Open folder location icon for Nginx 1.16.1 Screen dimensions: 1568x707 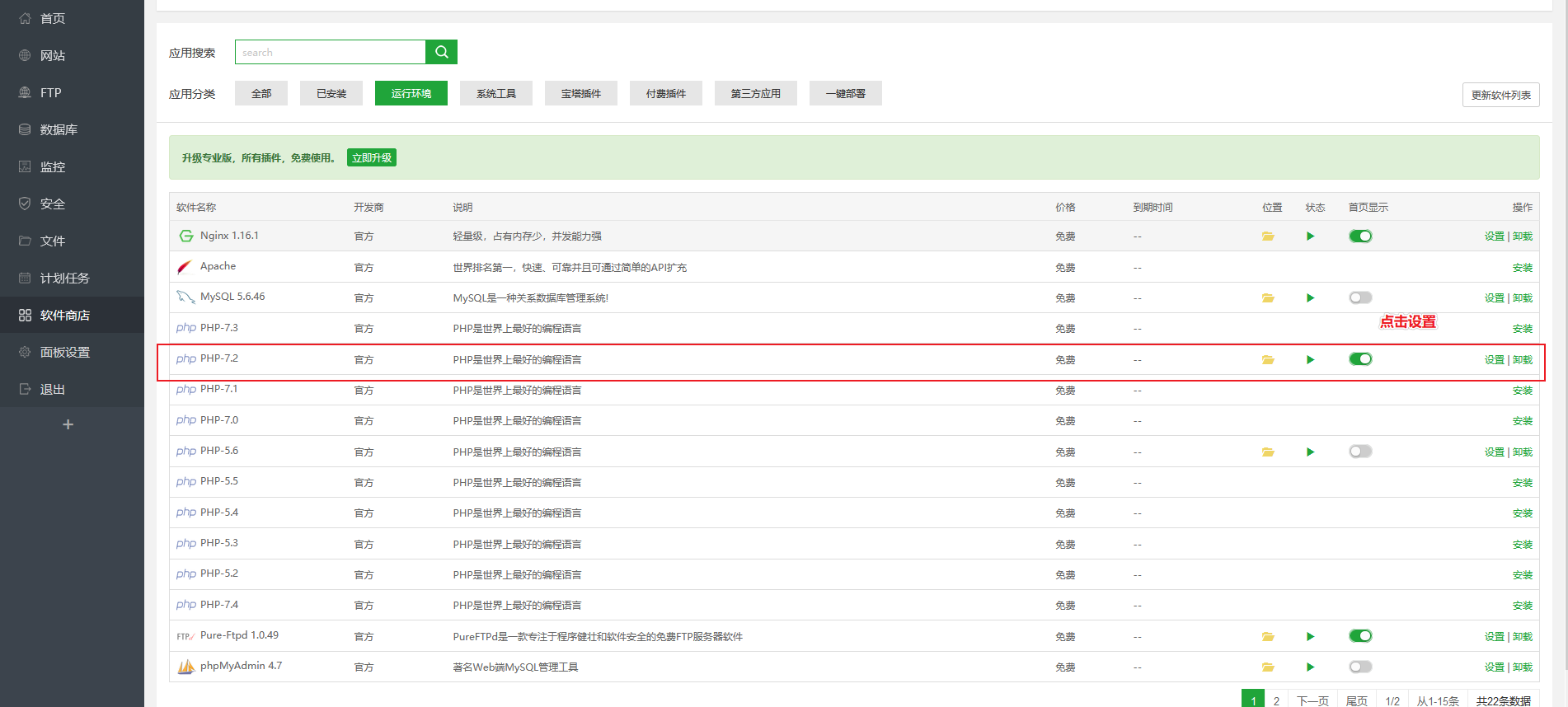point(1268,236)
